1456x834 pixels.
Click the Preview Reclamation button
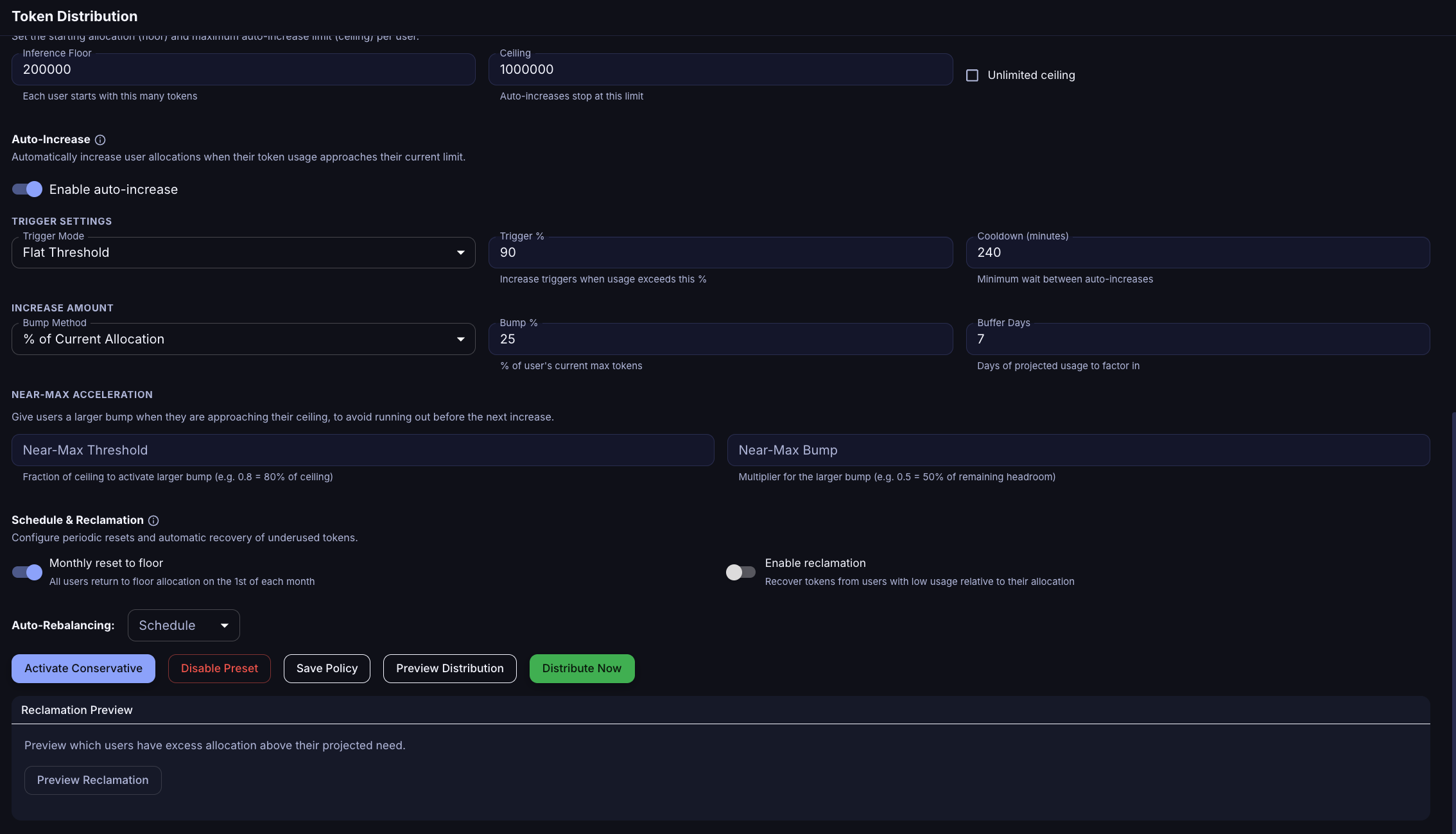[x=92, y=780]
